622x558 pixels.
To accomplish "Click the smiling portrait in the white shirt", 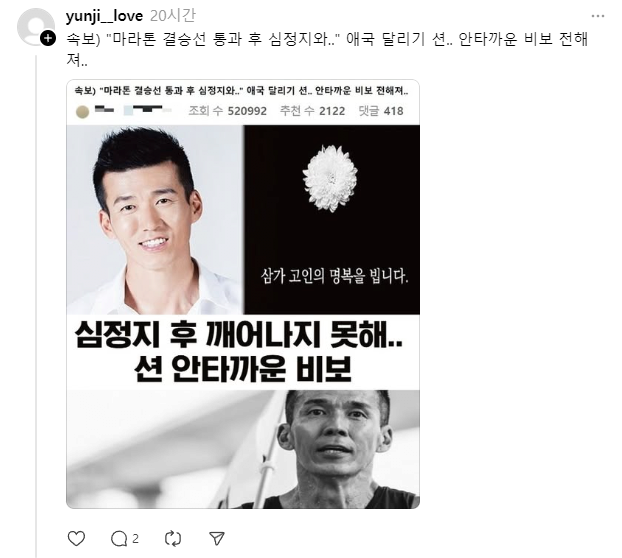I will coord(155,220).
